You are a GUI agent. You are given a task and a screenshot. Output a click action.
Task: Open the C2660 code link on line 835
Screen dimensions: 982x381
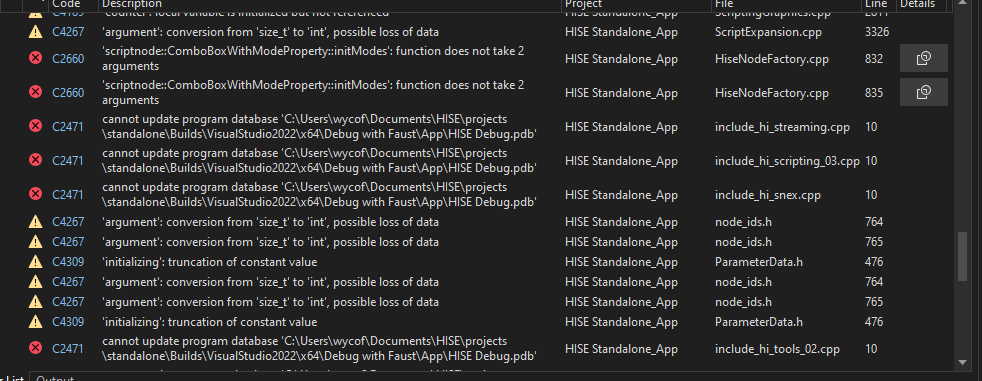coord(68,93)
